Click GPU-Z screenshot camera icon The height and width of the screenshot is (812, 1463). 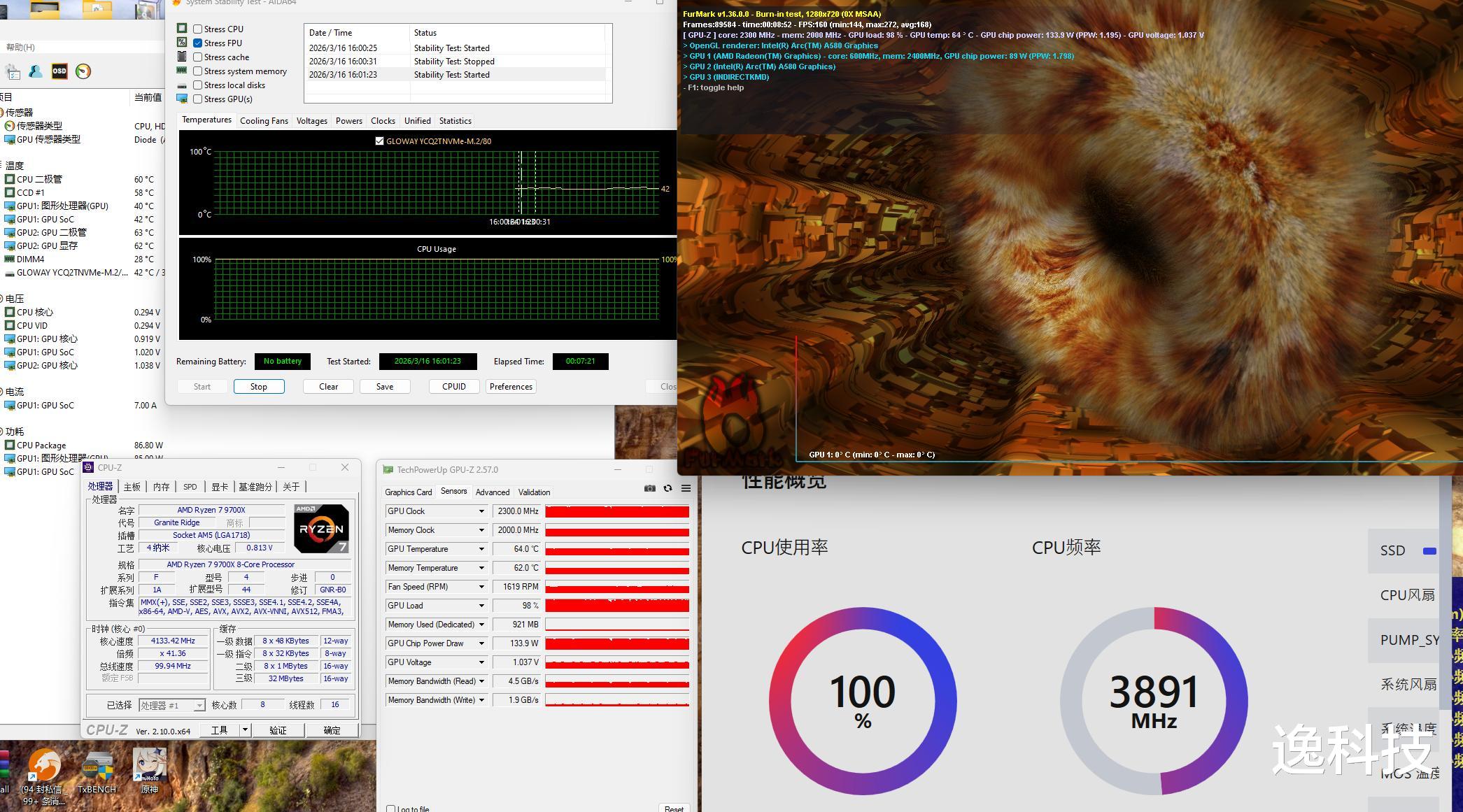click(649, 488)
